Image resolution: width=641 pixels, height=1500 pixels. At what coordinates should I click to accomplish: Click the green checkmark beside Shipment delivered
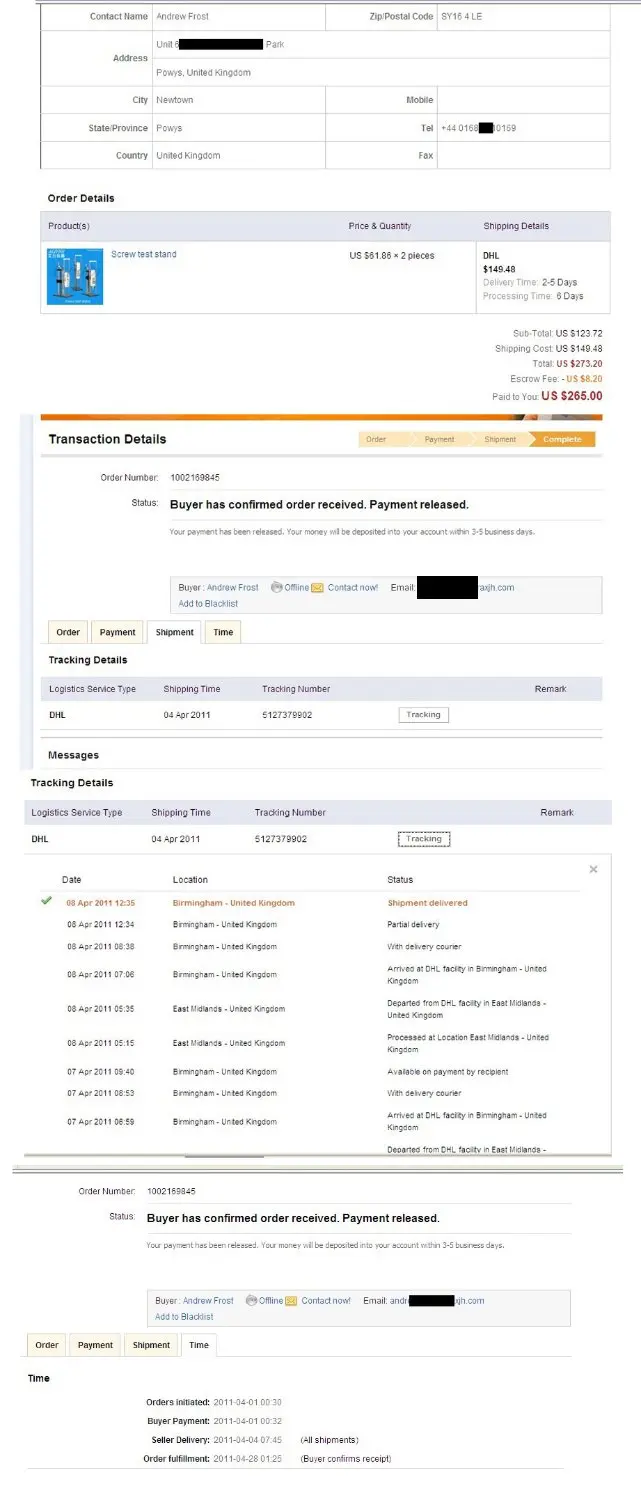click(x=46, y=901)
